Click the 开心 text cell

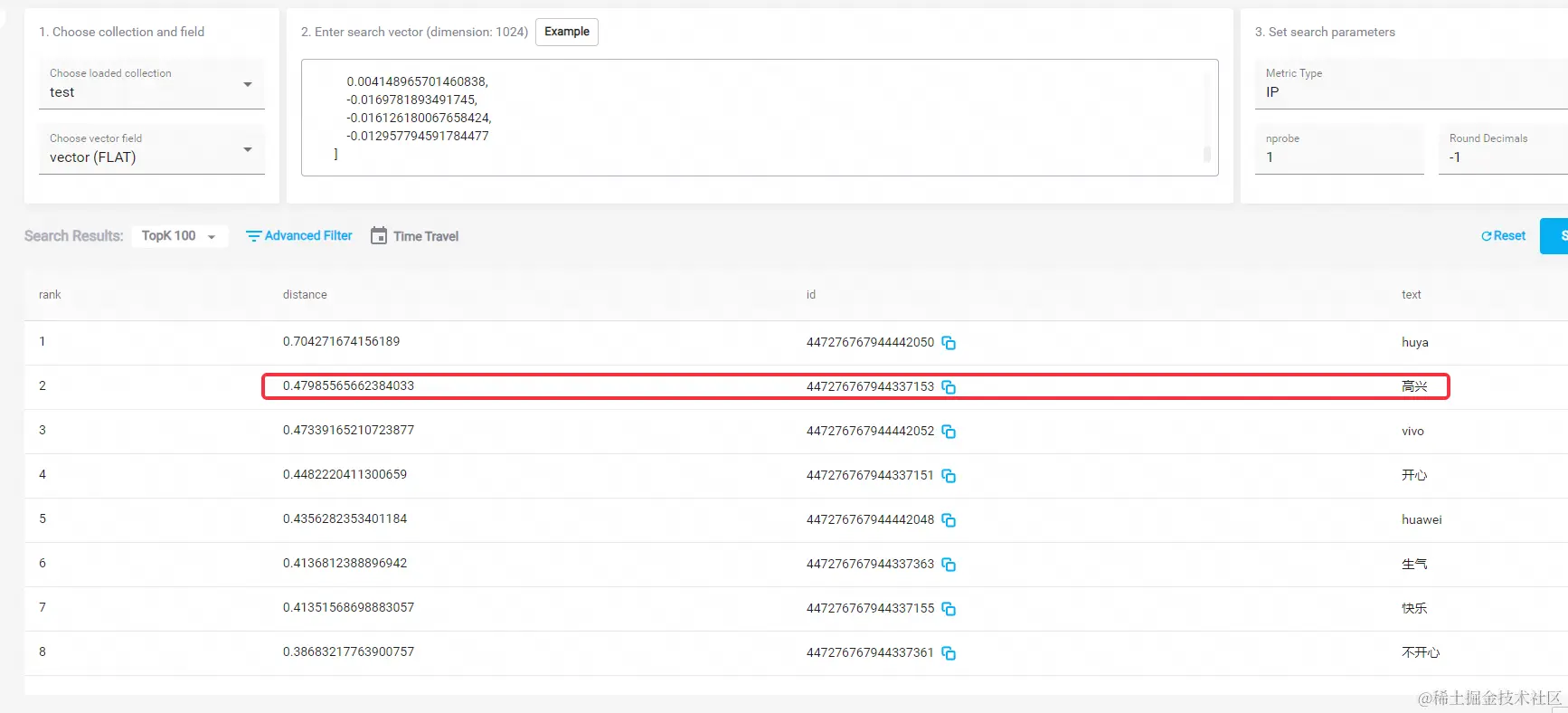(1414, 476)
